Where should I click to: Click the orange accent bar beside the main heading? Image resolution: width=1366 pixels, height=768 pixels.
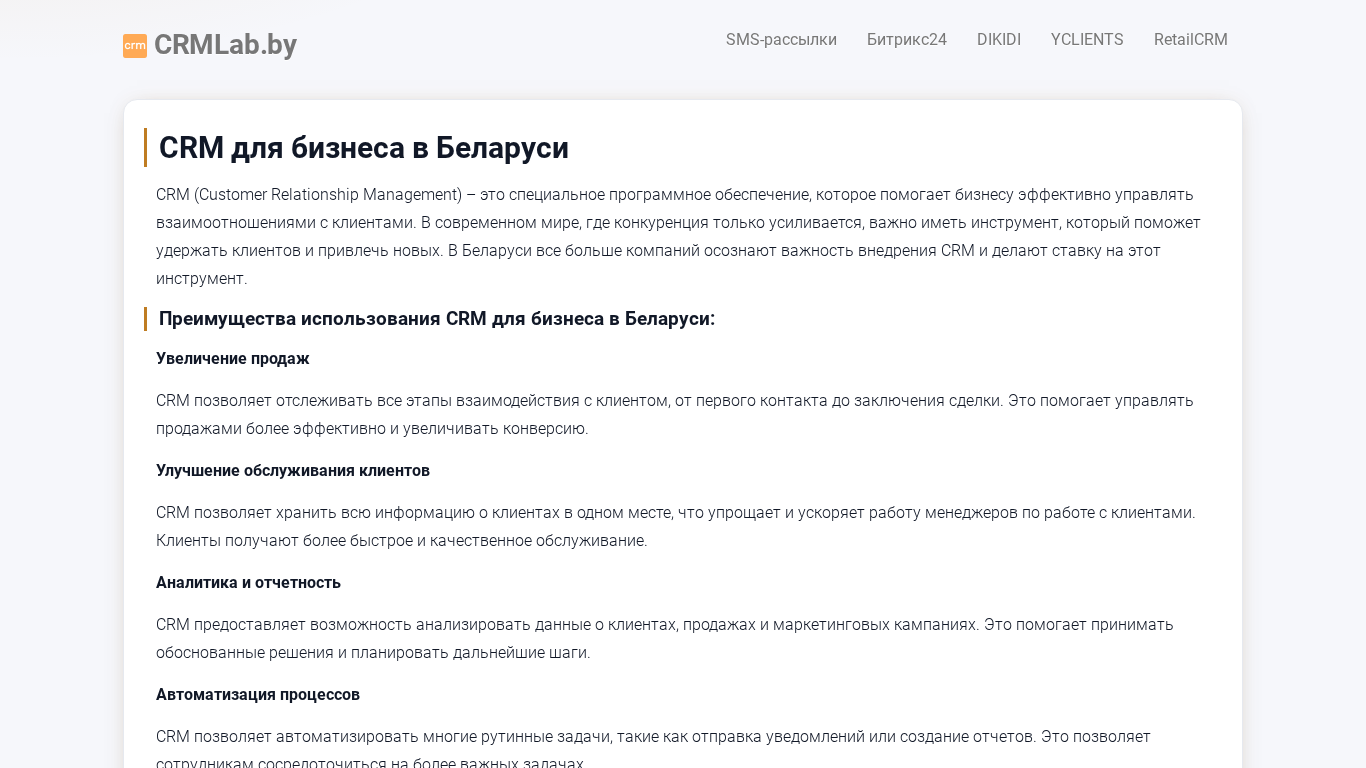146,148
